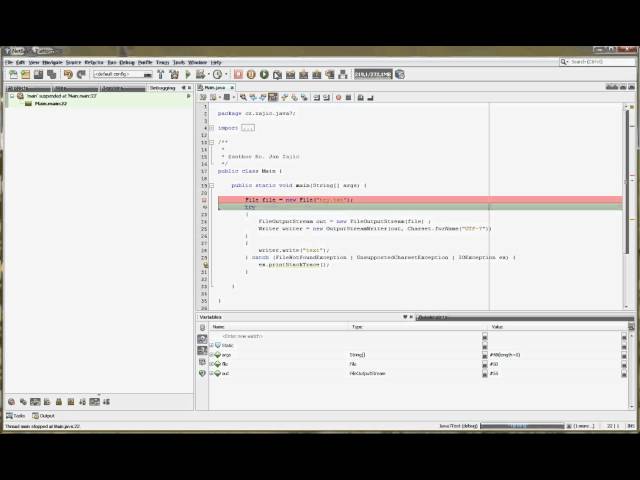Viewport: 640px width, 480px height.
Task: Expand the folded import block
Action: pyautogui.click(x=211, y=128)
